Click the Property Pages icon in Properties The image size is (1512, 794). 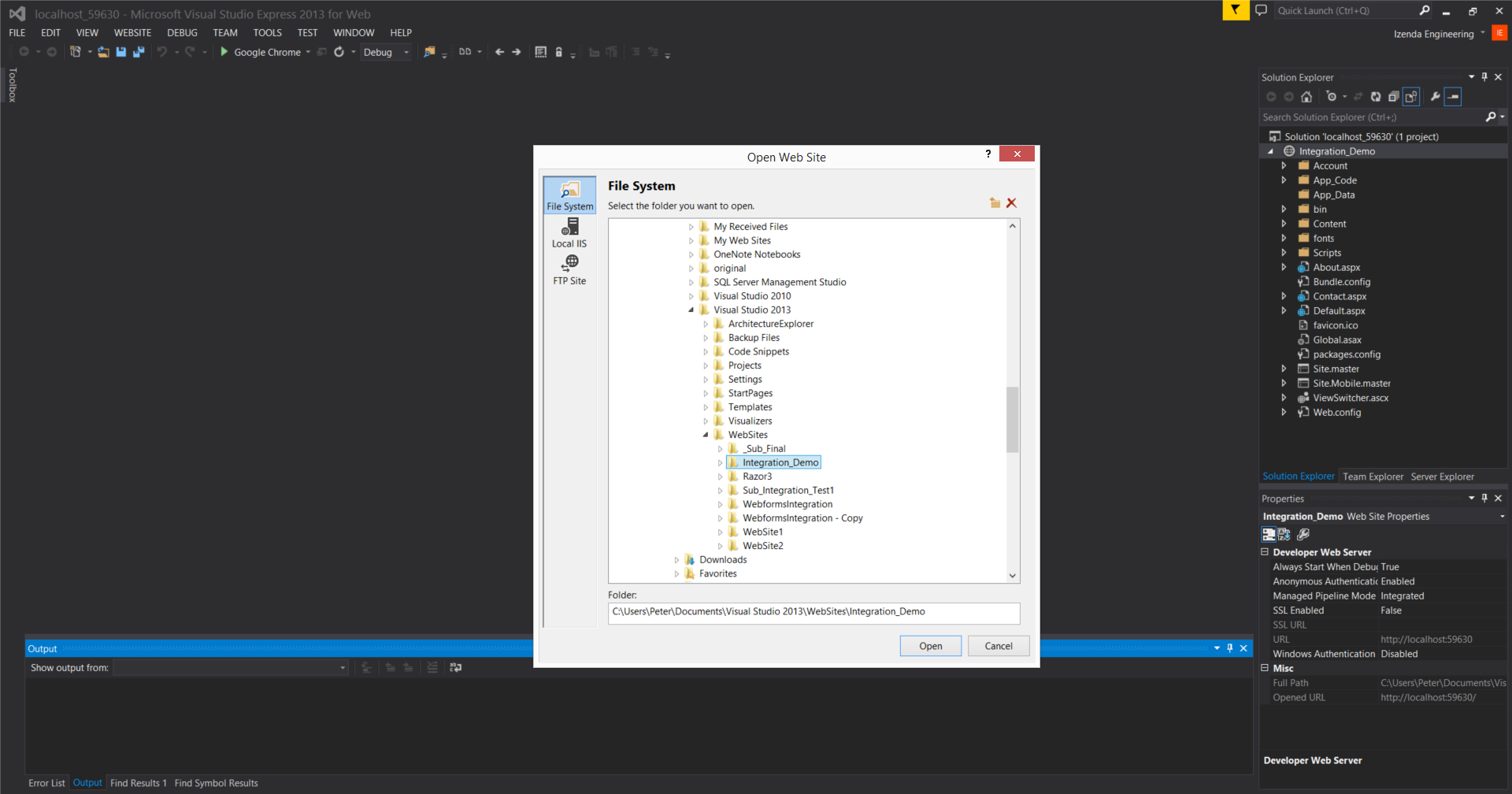1303,534
